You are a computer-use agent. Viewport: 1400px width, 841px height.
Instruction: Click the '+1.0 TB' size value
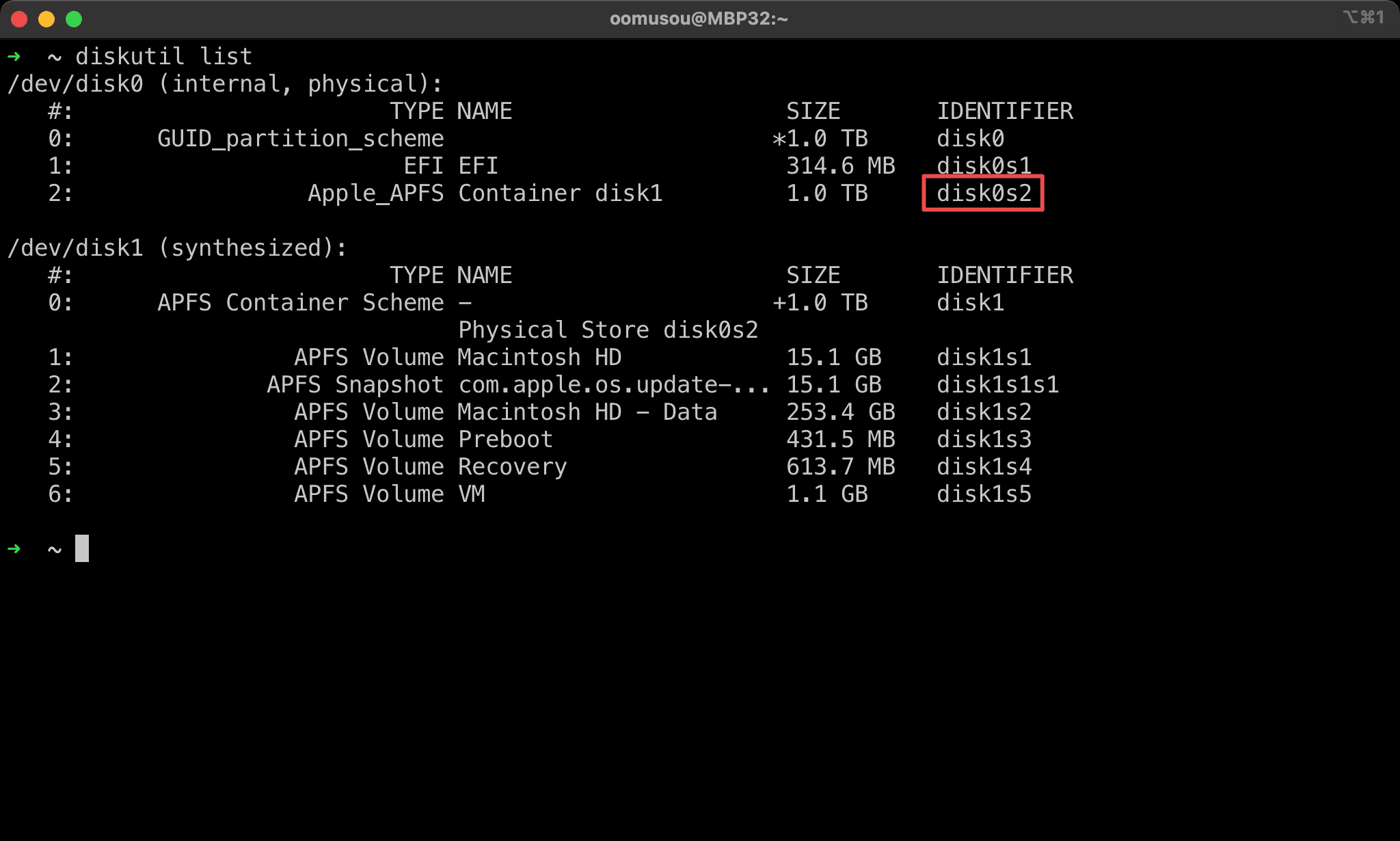(x=820, y=303)
